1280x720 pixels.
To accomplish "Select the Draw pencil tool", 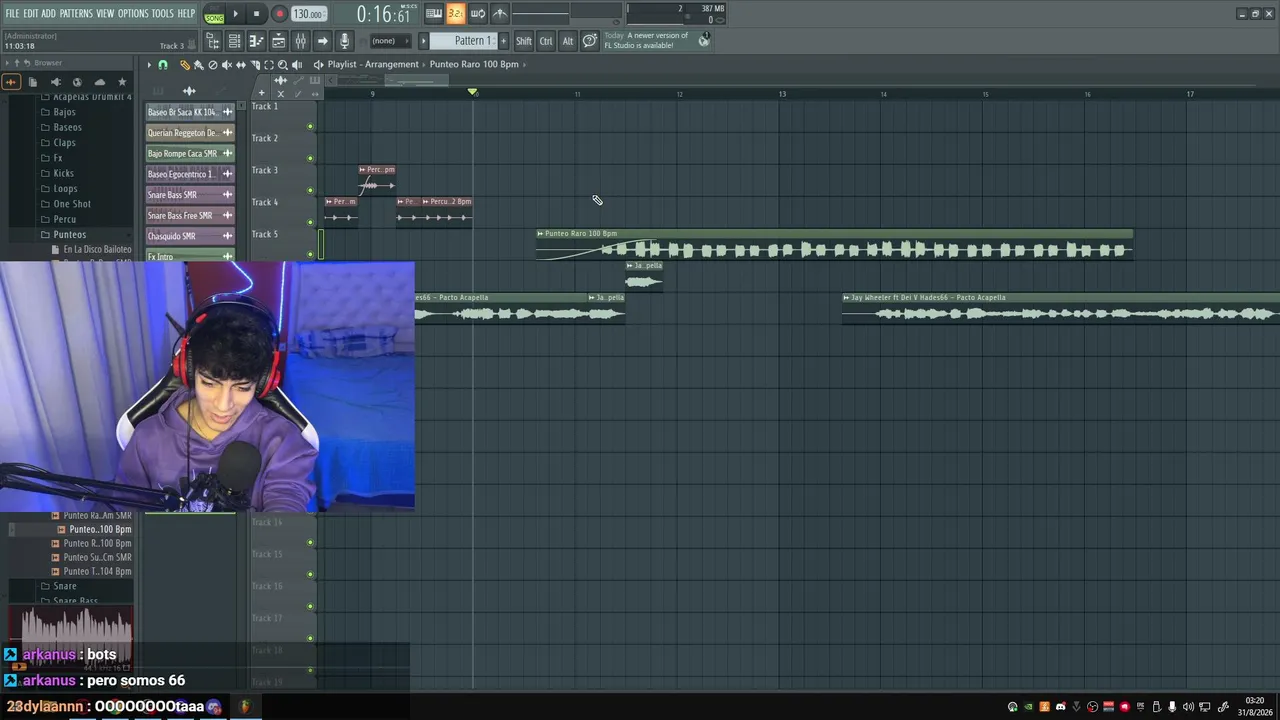I will (185, 65).
